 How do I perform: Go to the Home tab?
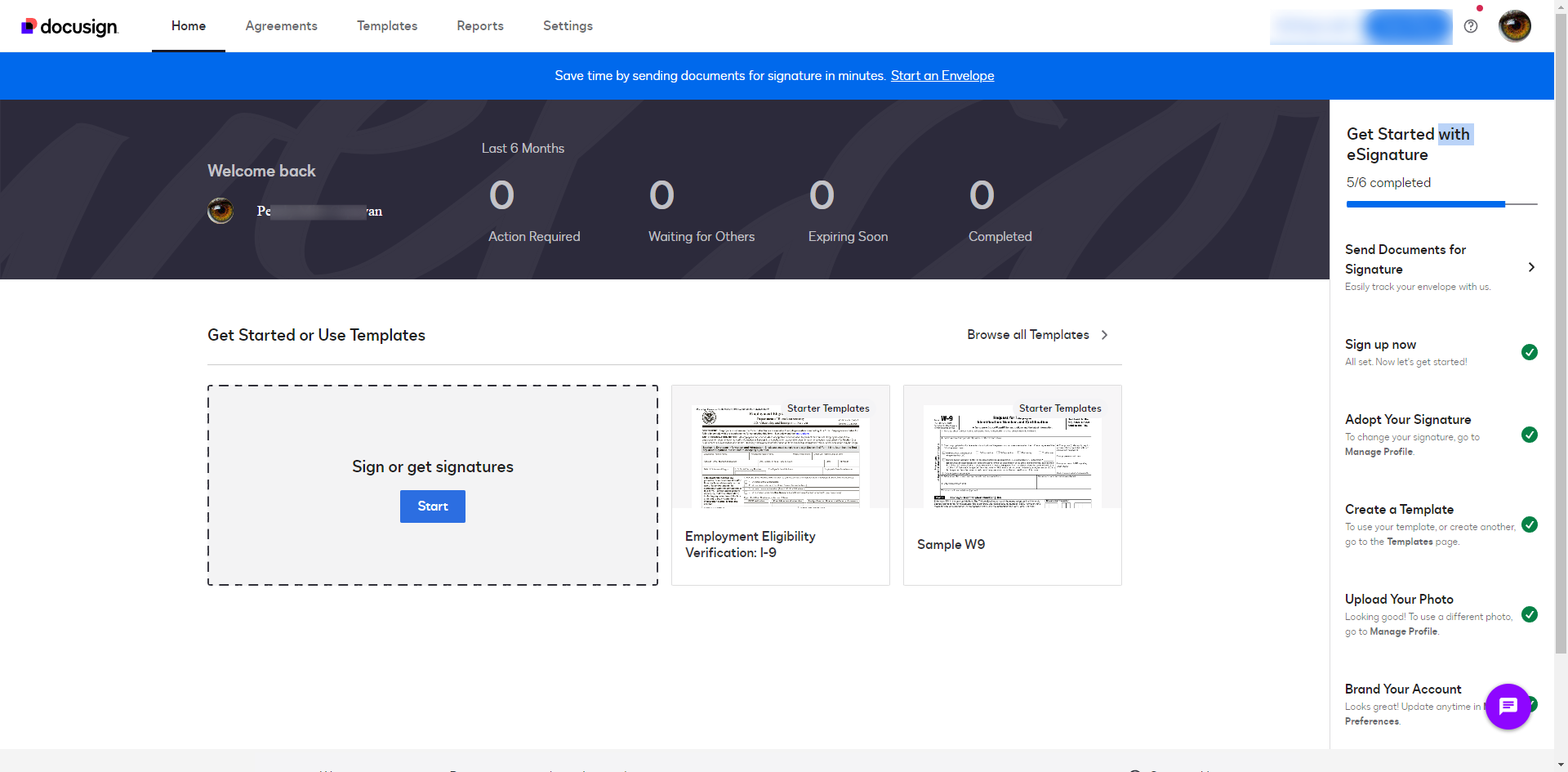click(189, 26)
